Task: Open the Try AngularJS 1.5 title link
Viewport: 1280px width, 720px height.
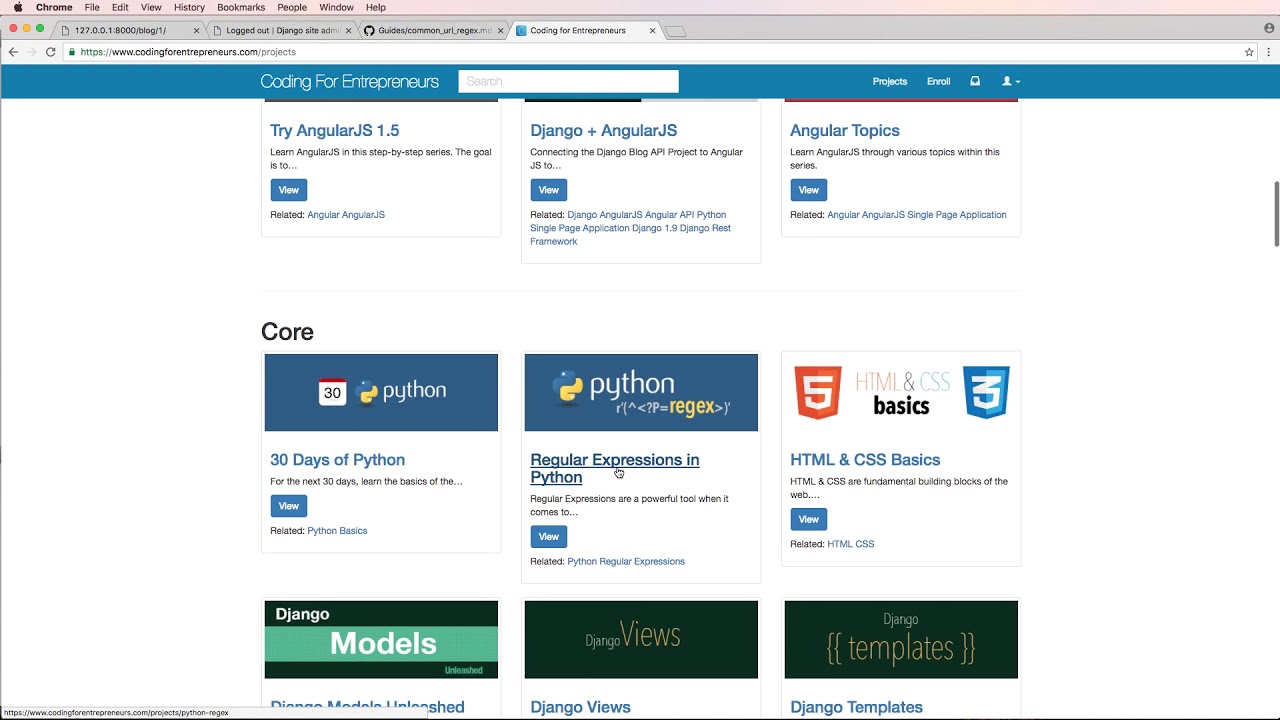Action: pyautogui.click(x=335, y=130)
